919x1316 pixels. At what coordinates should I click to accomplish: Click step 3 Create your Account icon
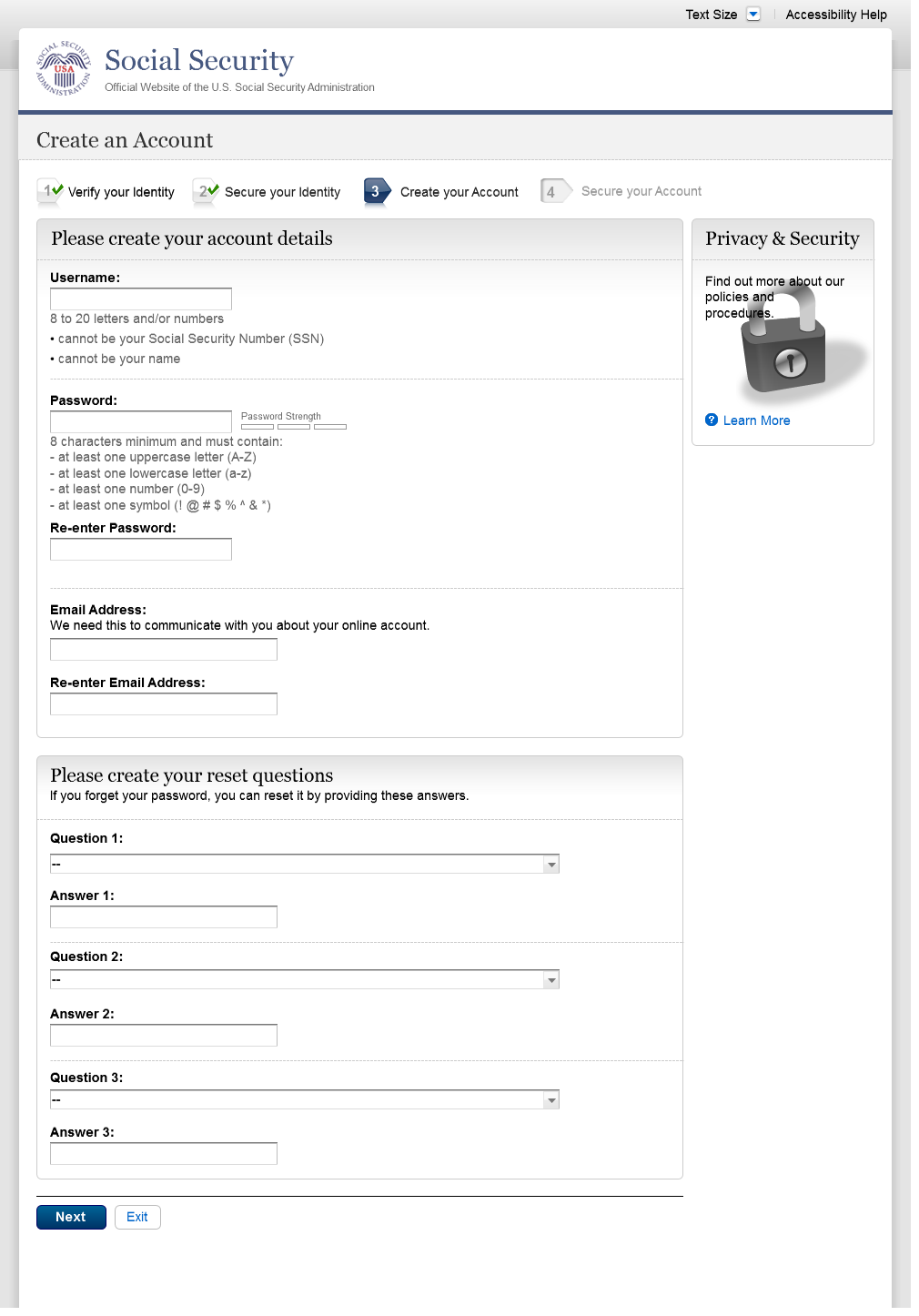pyautogui.click(x=377, y=191)
